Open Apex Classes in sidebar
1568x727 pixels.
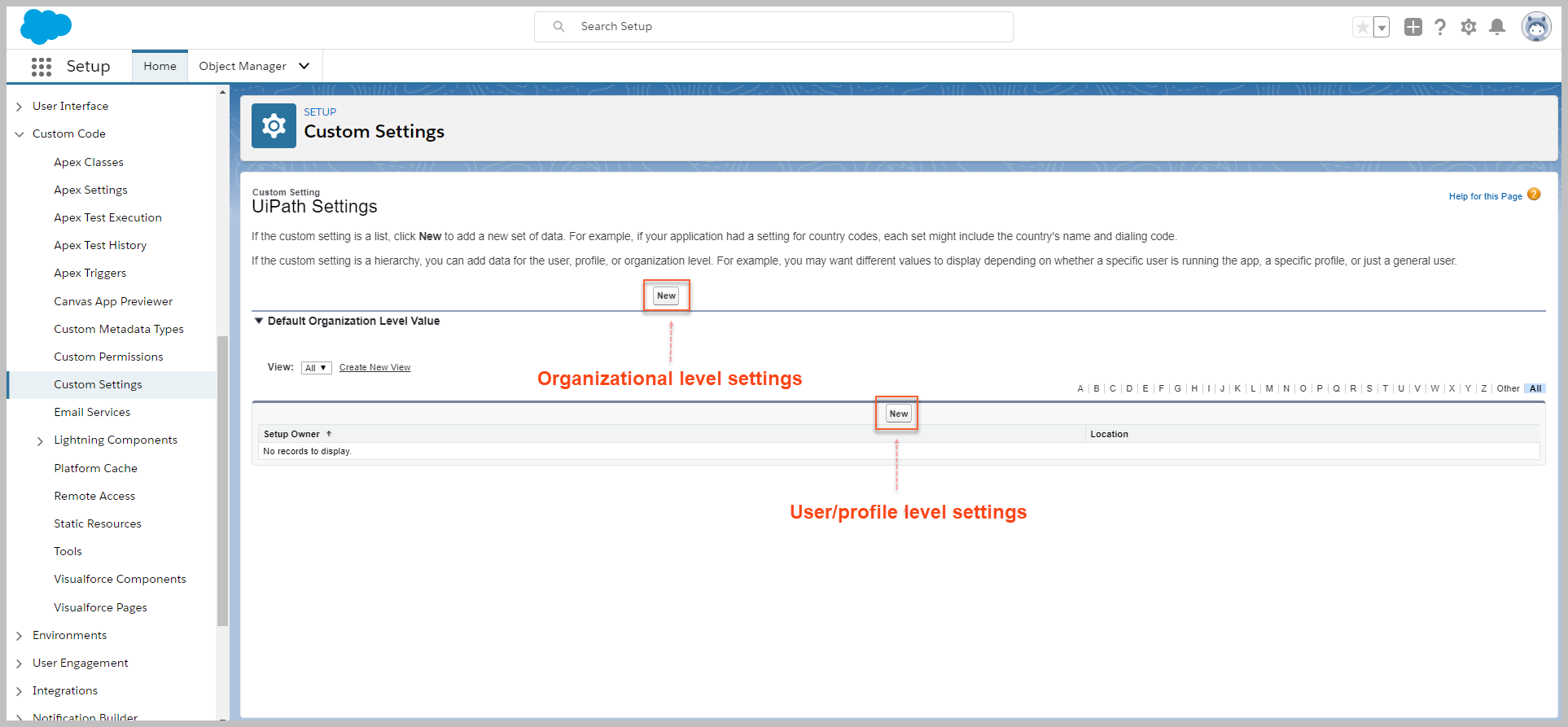[89, 162]
